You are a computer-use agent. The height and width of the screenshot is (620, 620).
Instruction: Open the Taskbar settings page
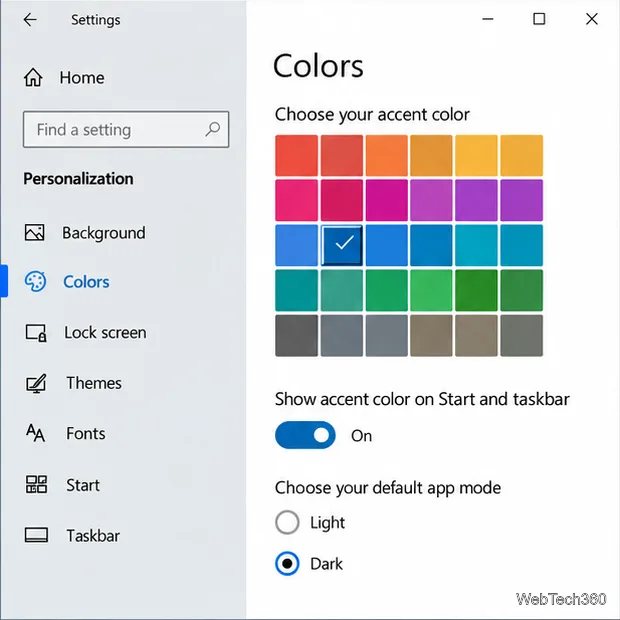click(x=93, y=536)
